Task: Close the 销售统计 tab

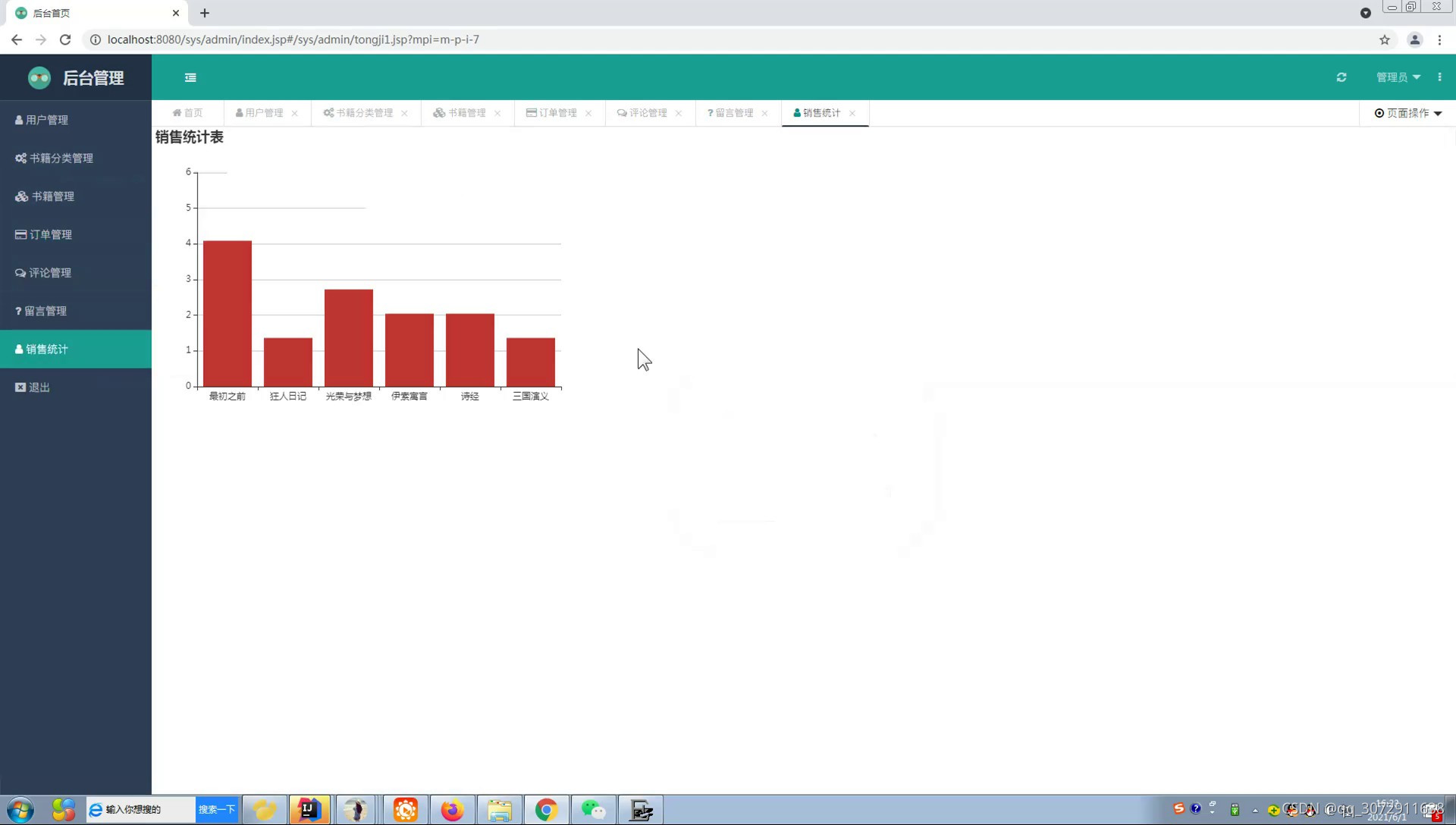Action: (852, 114)
